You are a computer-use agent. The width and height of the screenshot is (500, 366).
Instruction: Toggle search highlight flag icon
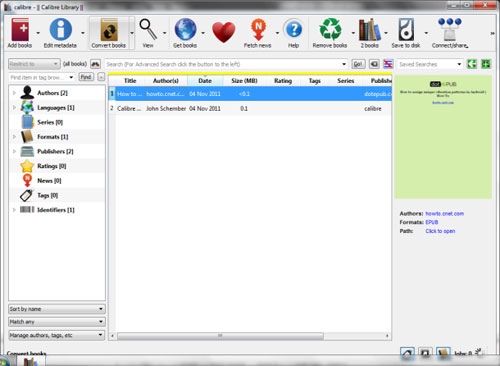pyautogui.click(x=388, y=64)
